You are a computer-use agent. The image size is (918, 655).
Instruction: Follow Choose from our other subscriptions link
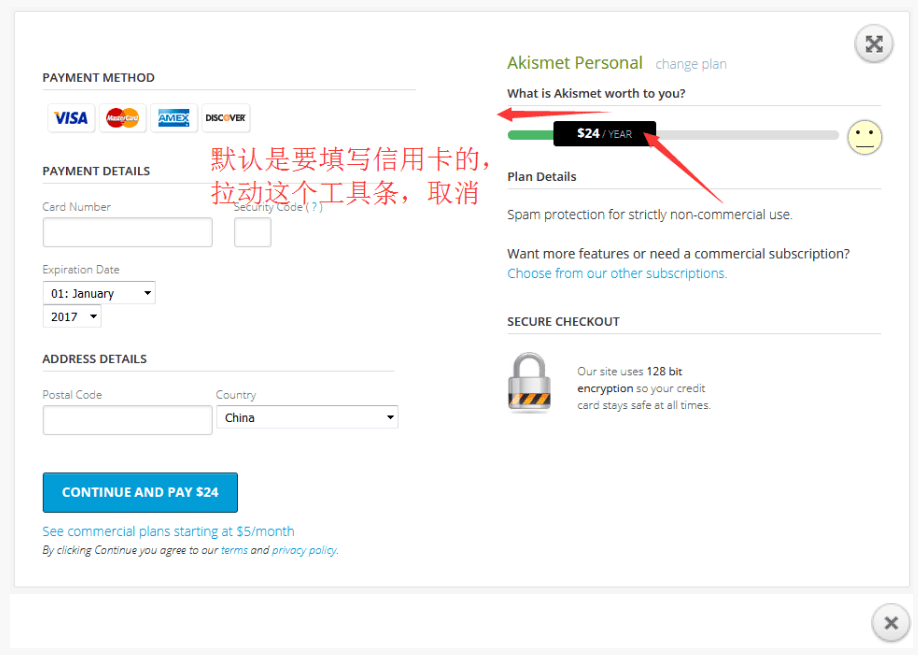(617, 273)
